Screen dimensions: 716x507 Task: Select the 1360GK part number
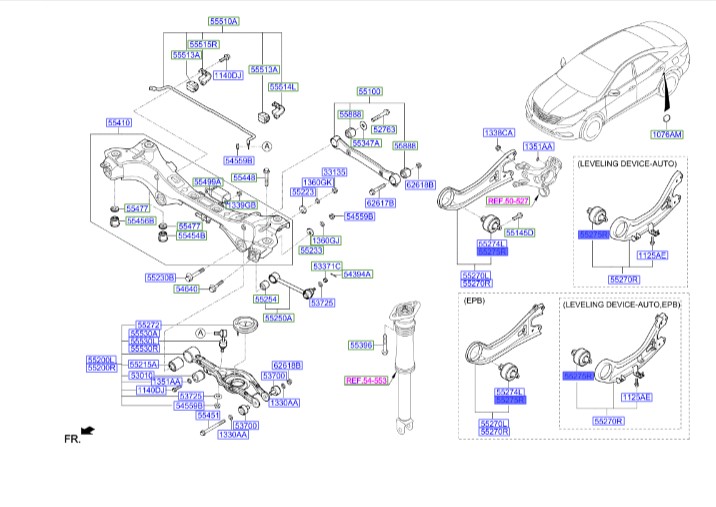(318, 182)
